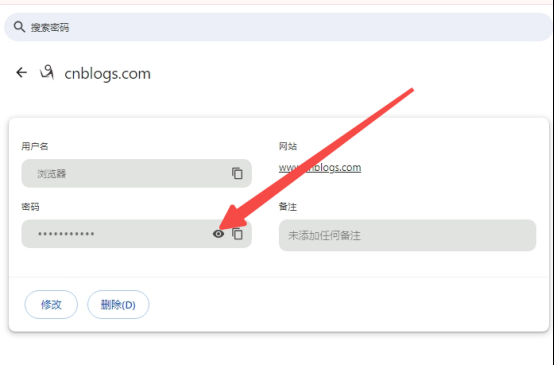Click the 网站 label
This screenshot has width=554, height=365.
pos(288,146)
